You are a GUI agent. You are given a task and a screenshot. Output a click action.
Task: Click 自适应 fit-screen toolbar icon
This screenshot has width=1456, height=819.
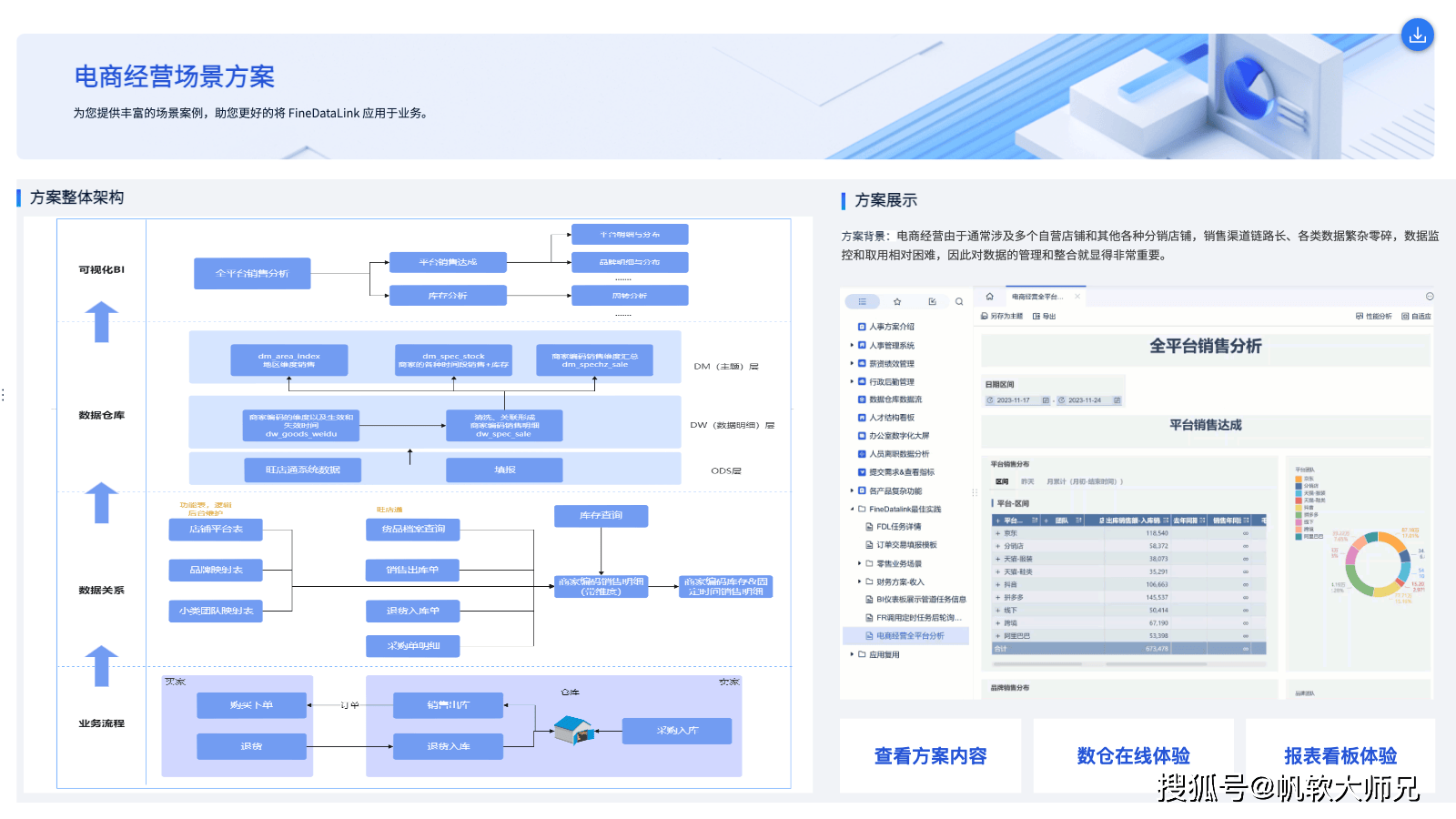[1416, 317]
